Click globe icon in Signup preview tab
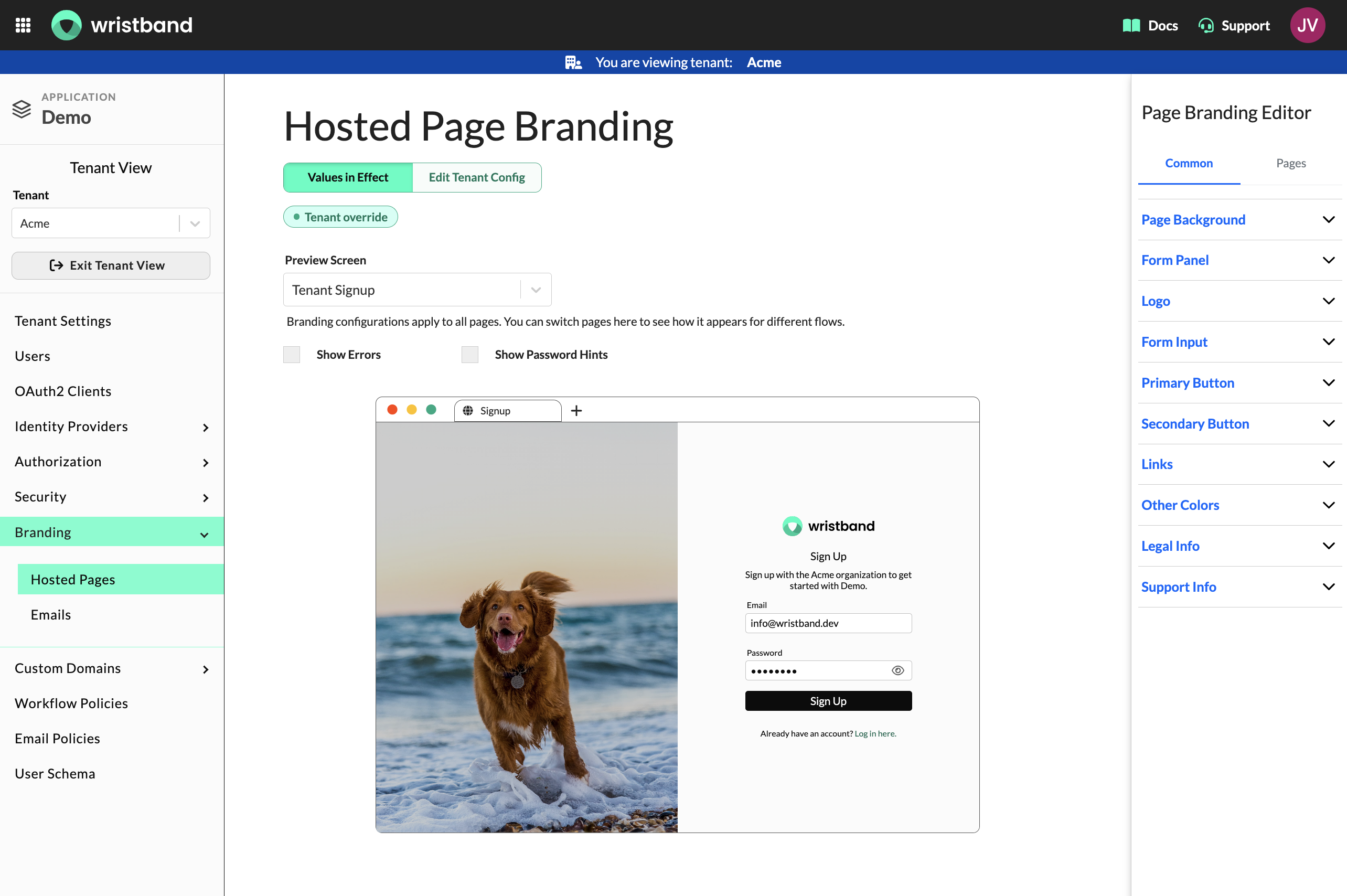 468,410
